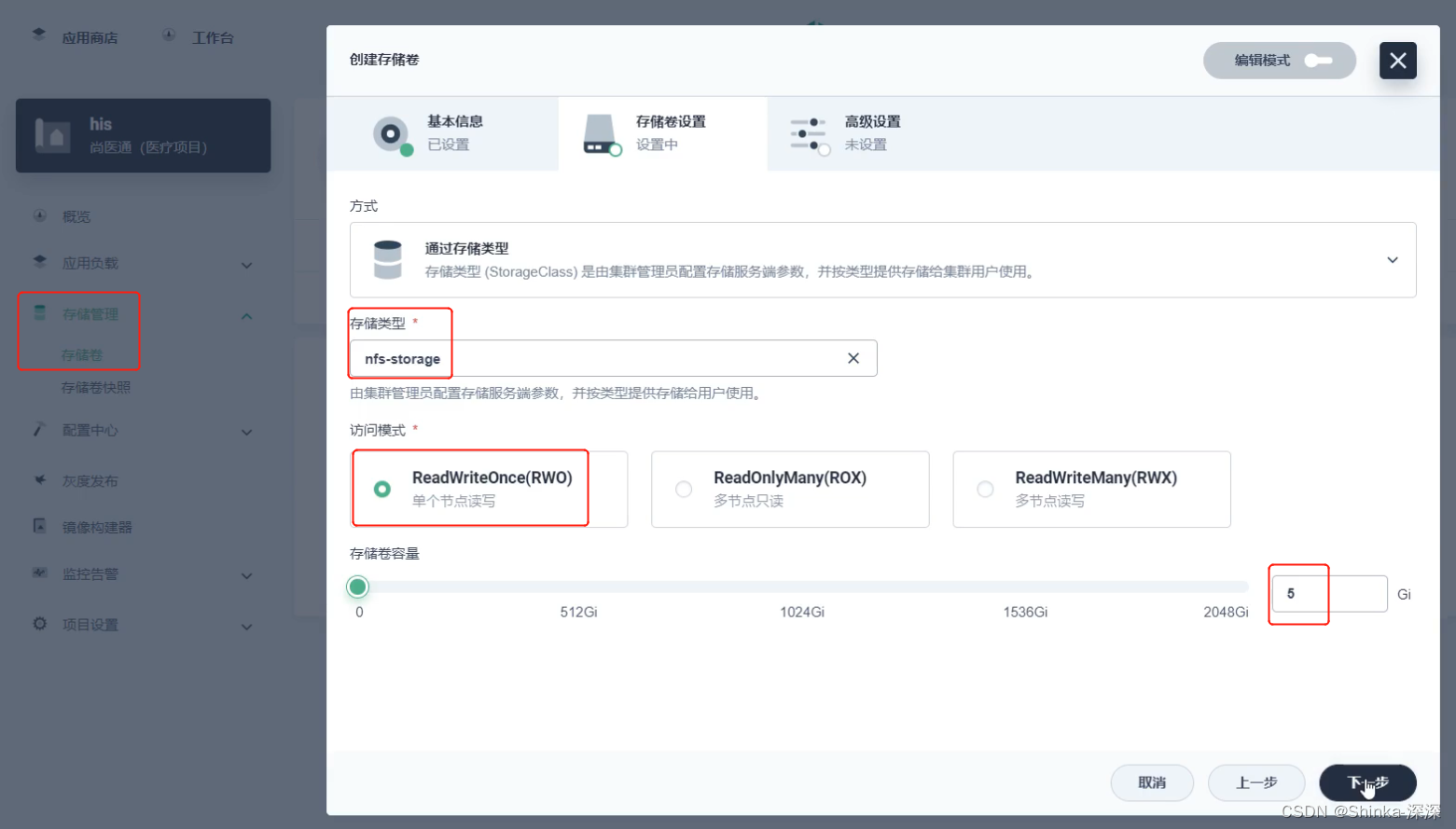Select ReadOnlyMany(ROX) access mode
The width and height of the screenshot is (1456, 829).
(790, 489)
